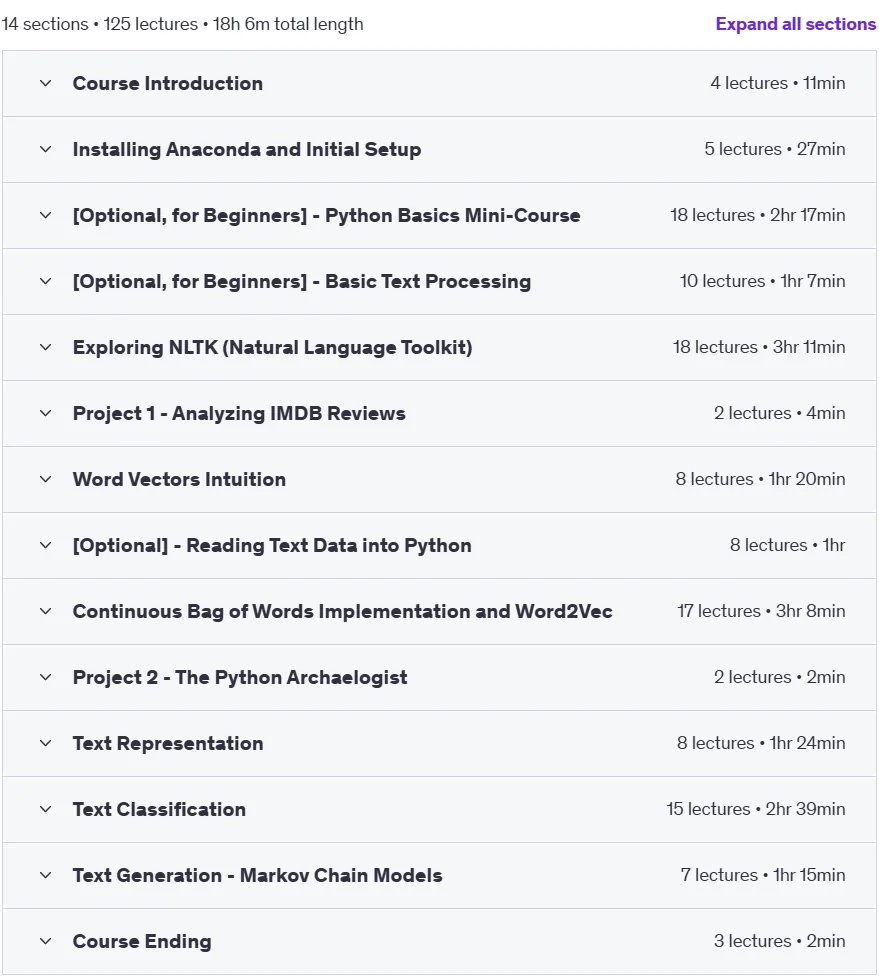Expand the Course Introduction chevron
The height and width of the screenshot is (977, 879).
click(x=45, y=83)
